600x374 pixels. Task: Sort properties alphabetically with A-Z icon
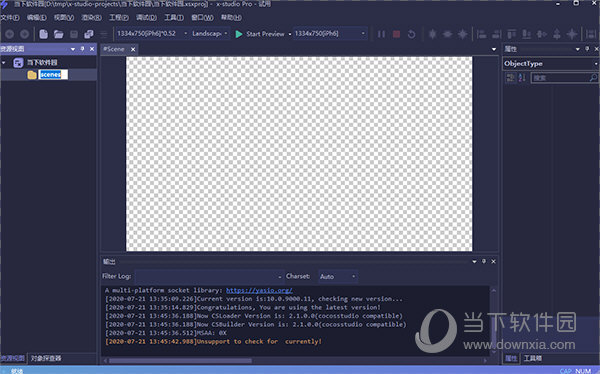coord(522,78)
